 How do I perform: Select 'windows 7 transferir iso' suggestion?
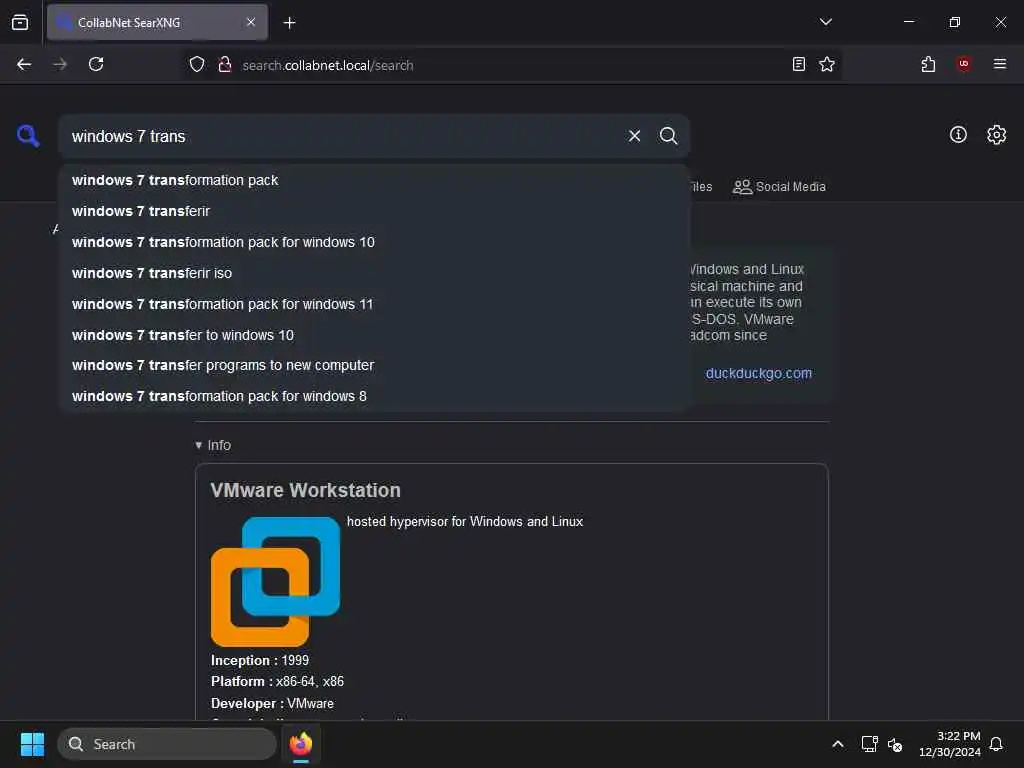(374, 273)
